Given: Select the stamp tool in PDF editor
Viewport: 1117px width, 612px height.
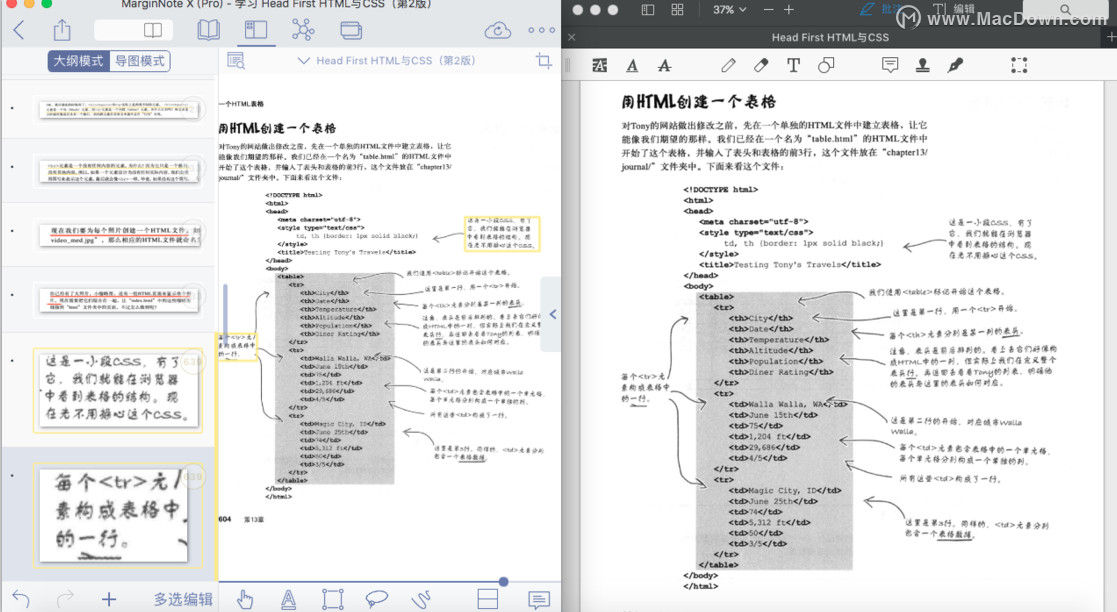Looking at the screenshot, I should coord(923,66).
